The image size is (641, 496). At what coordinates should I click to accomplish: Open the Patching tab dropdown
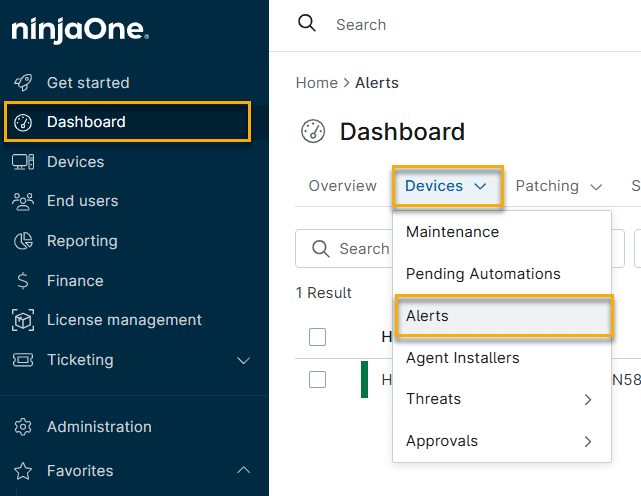click(559, 186)
